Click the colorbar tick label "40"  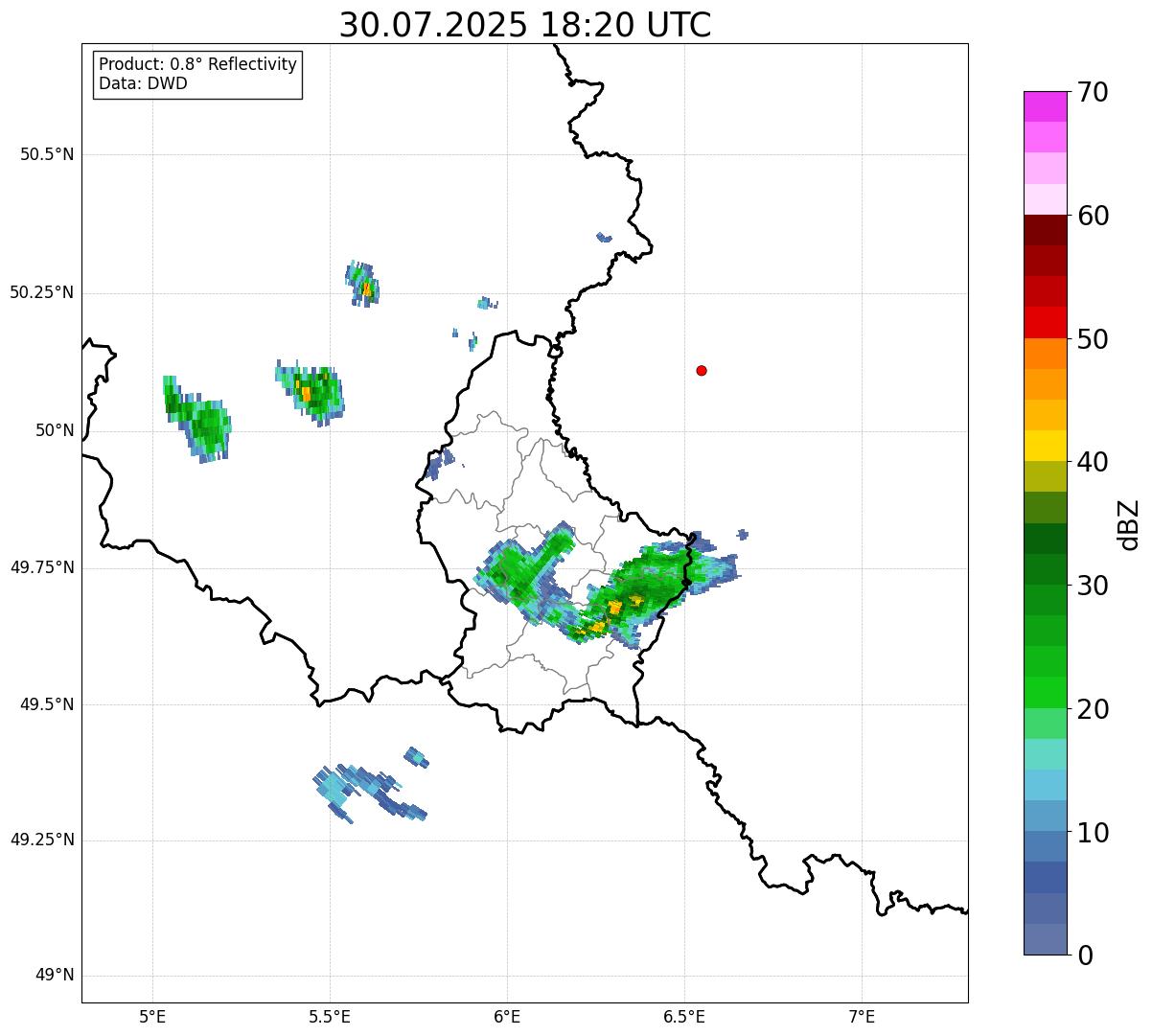1092,462
